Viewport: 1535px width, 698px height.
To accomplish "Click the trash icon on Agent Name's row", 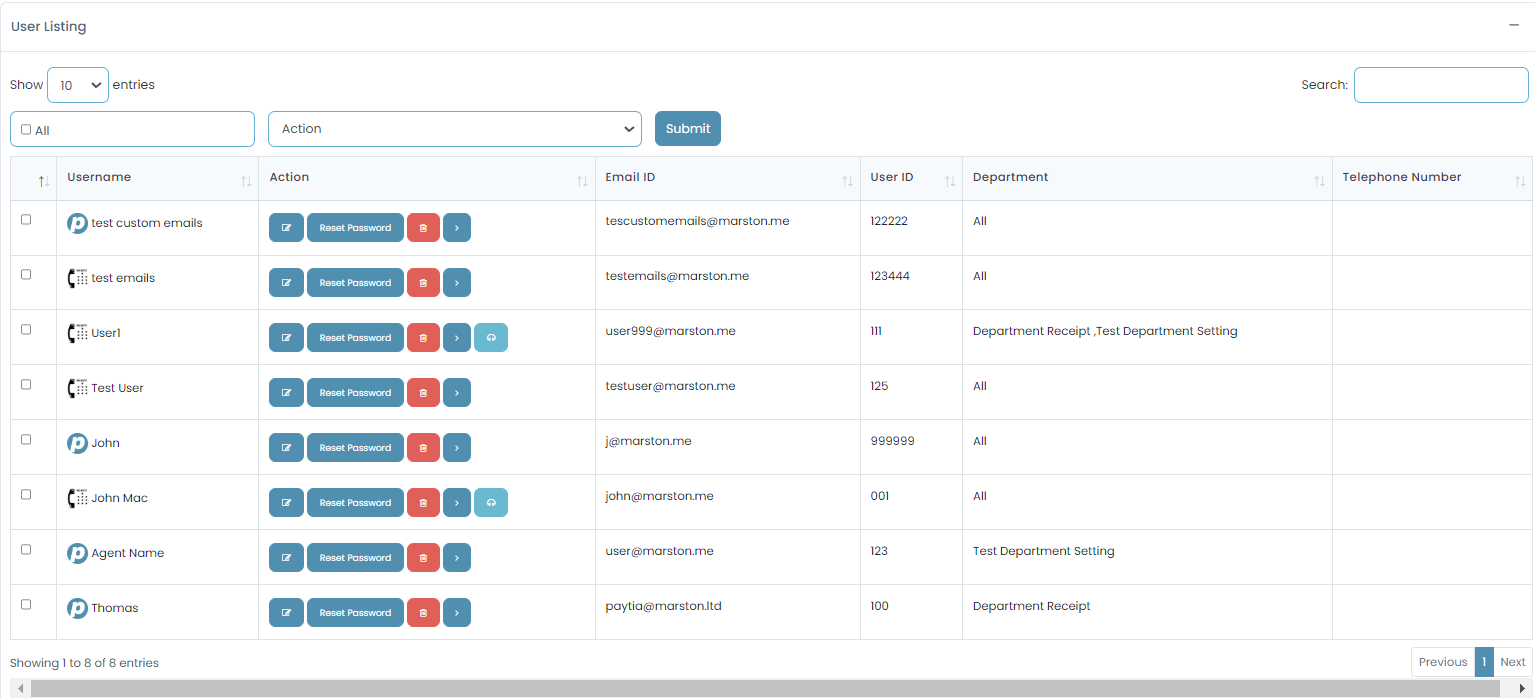I will click(422, 557).
